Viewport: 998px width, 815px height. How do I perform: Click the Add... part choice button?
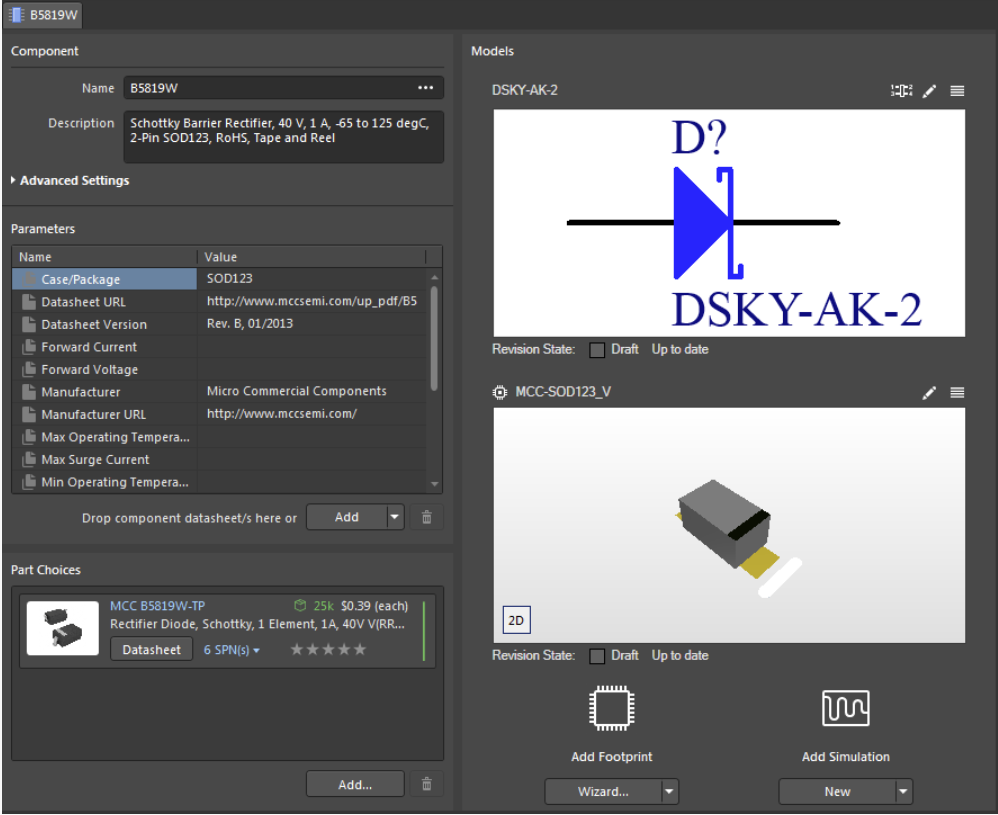355,784
